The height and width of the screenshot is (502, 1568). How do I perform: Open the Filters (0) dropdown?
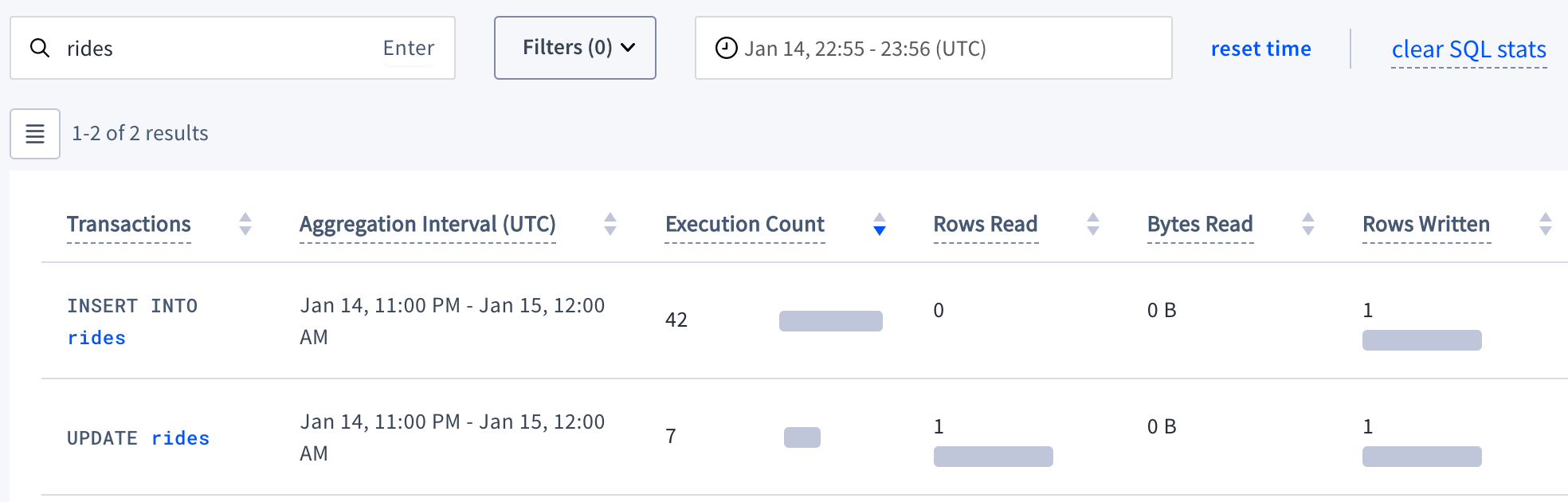pos(575,48)
